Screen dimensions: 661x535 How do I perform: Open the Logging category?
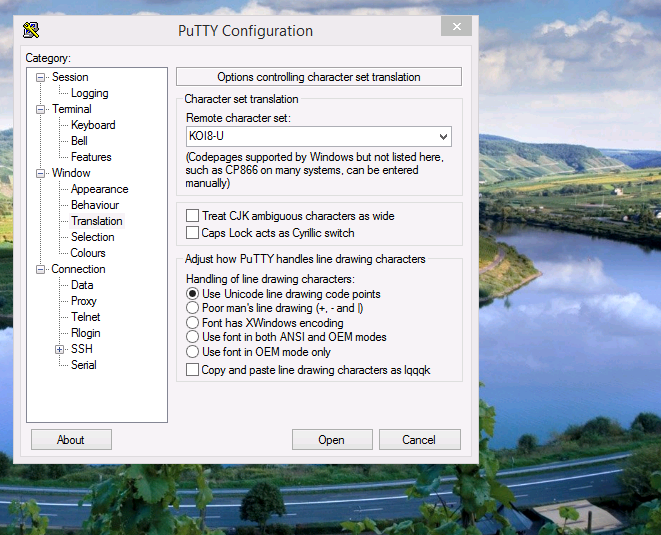(89, 93)
